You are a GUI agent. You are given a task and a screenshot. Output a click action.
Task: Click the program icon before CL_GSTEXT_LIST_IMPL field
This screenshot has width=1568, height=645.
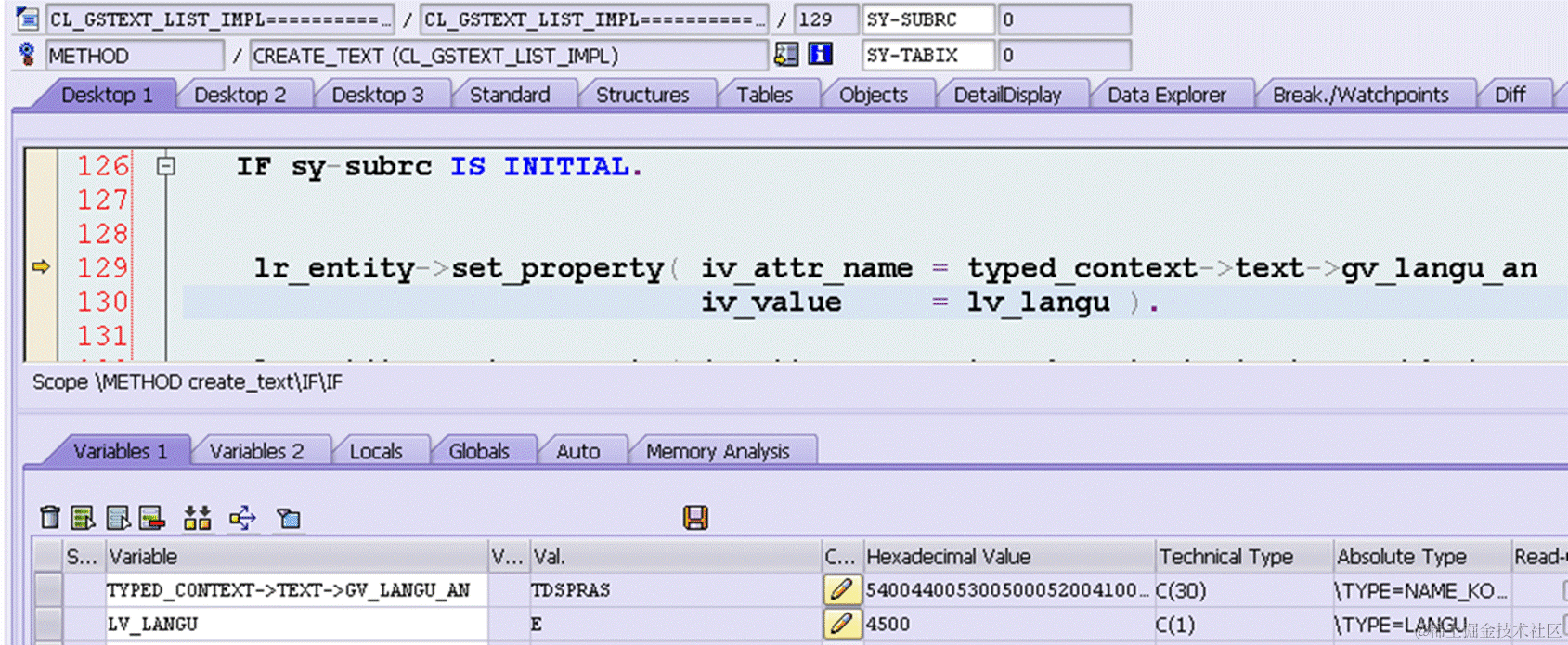(28, 19)
